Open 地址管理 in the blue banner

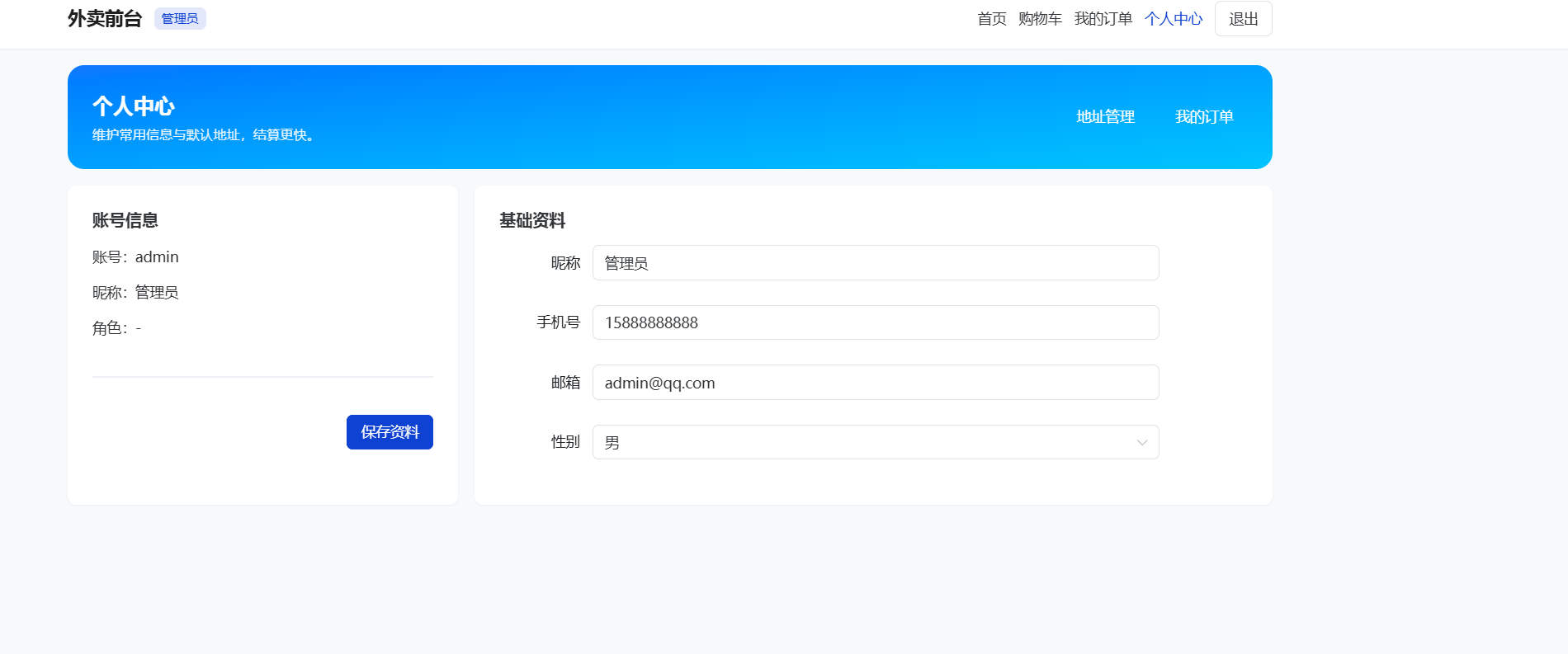coord(1105,117)
